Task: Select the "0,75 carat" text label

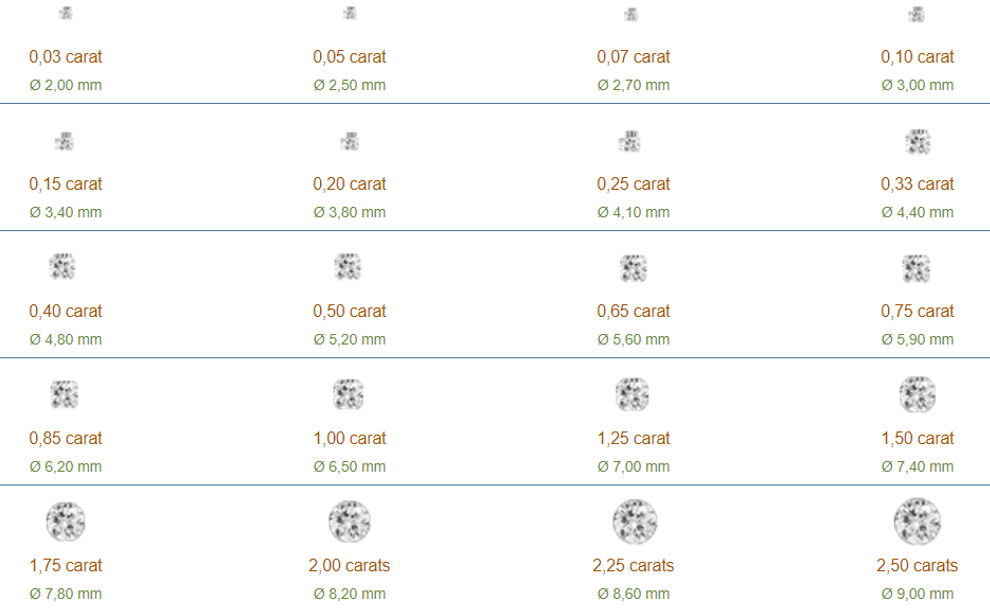Action: coord(917,311)
